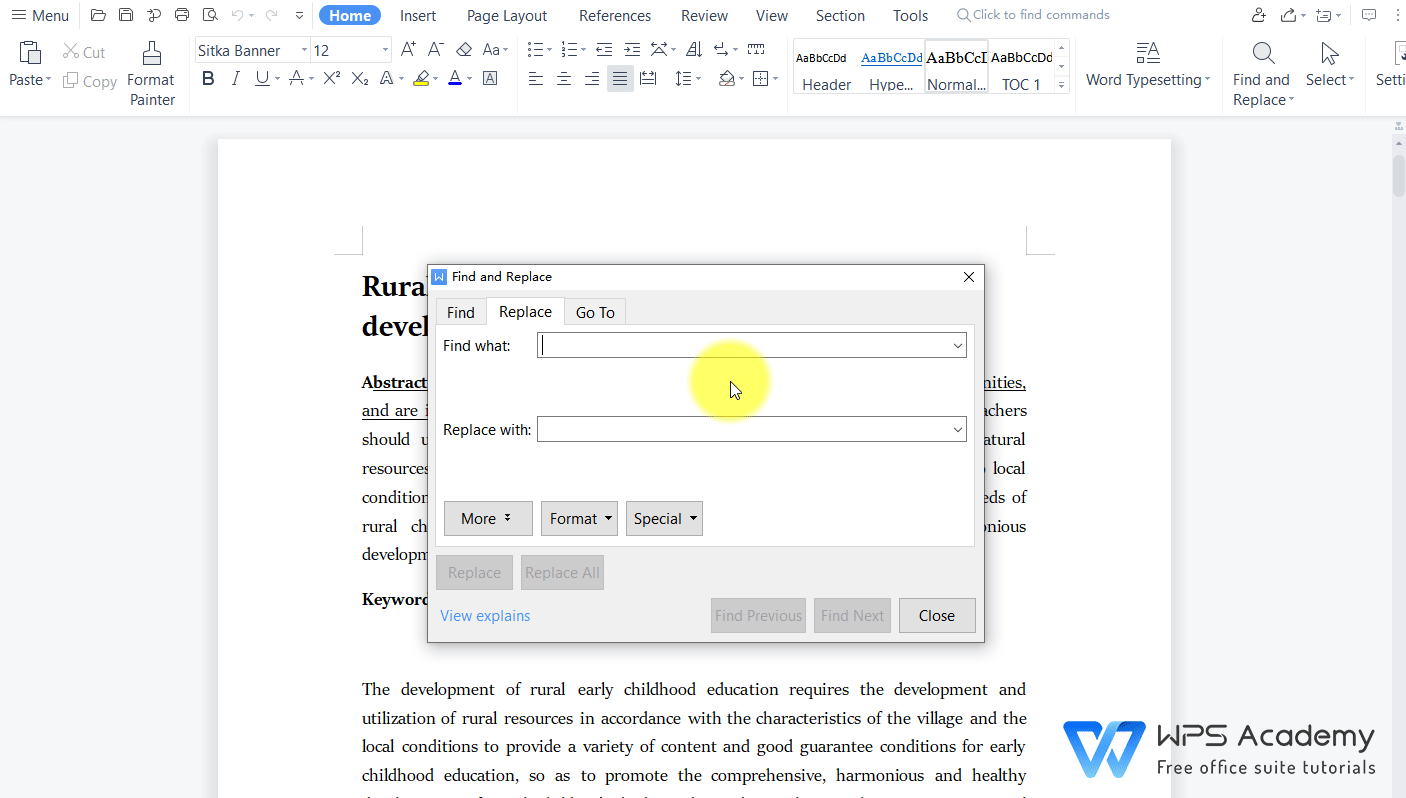Select the Italic formatting icon

236,78
